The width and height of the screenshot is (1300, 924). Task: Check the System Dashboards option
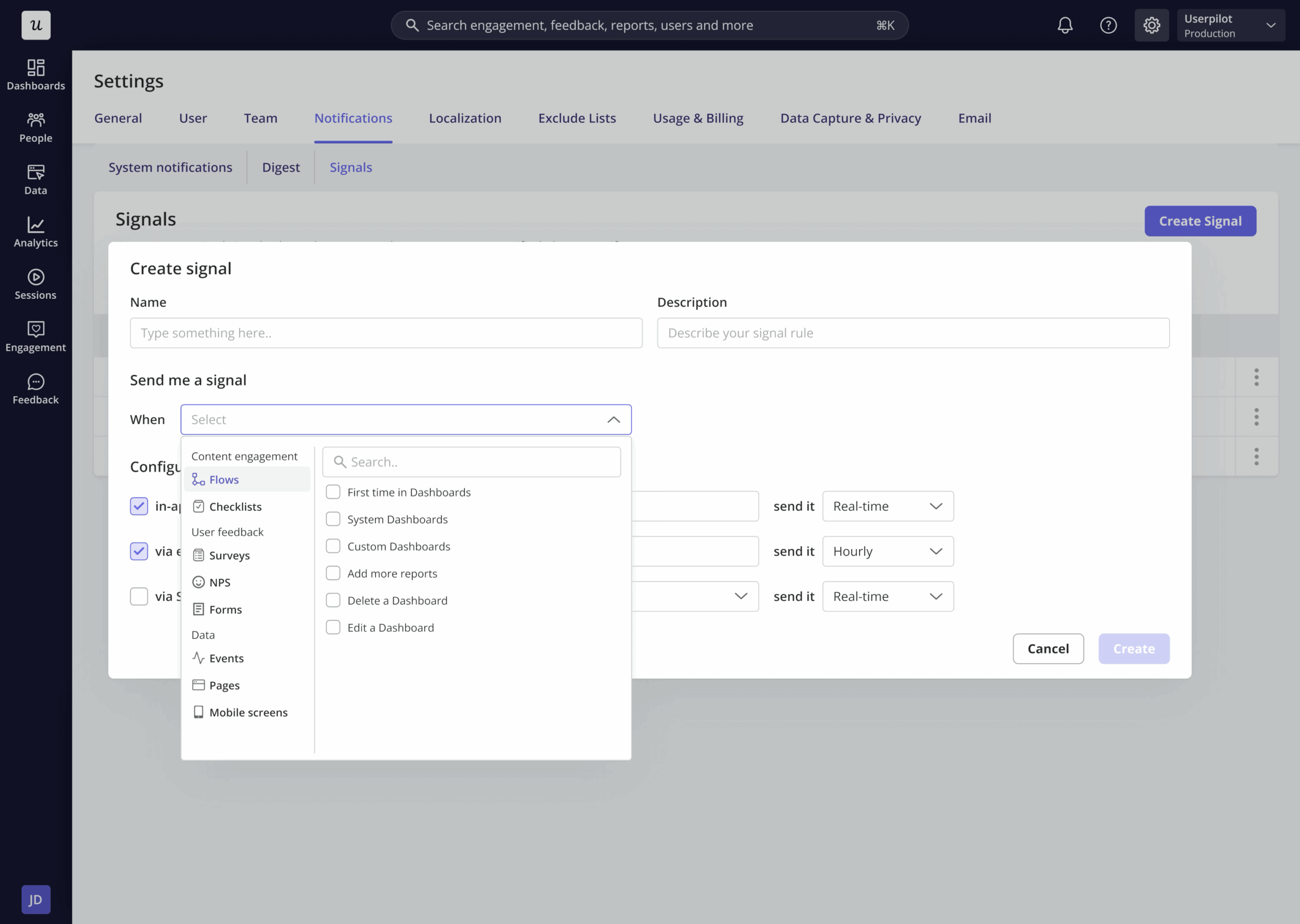(334, 518)
